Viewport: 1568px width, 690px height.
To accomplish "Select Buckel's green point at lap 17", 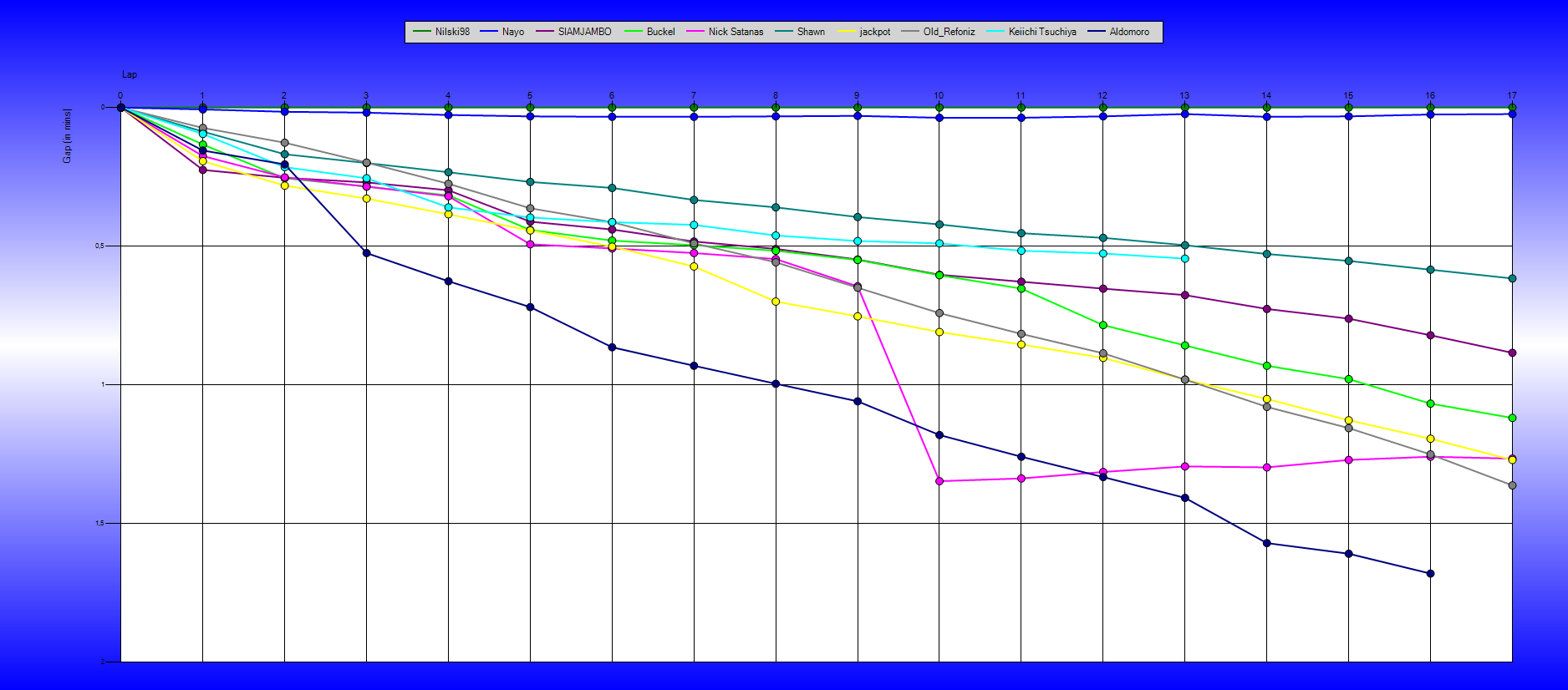I will click(1512, 418).
